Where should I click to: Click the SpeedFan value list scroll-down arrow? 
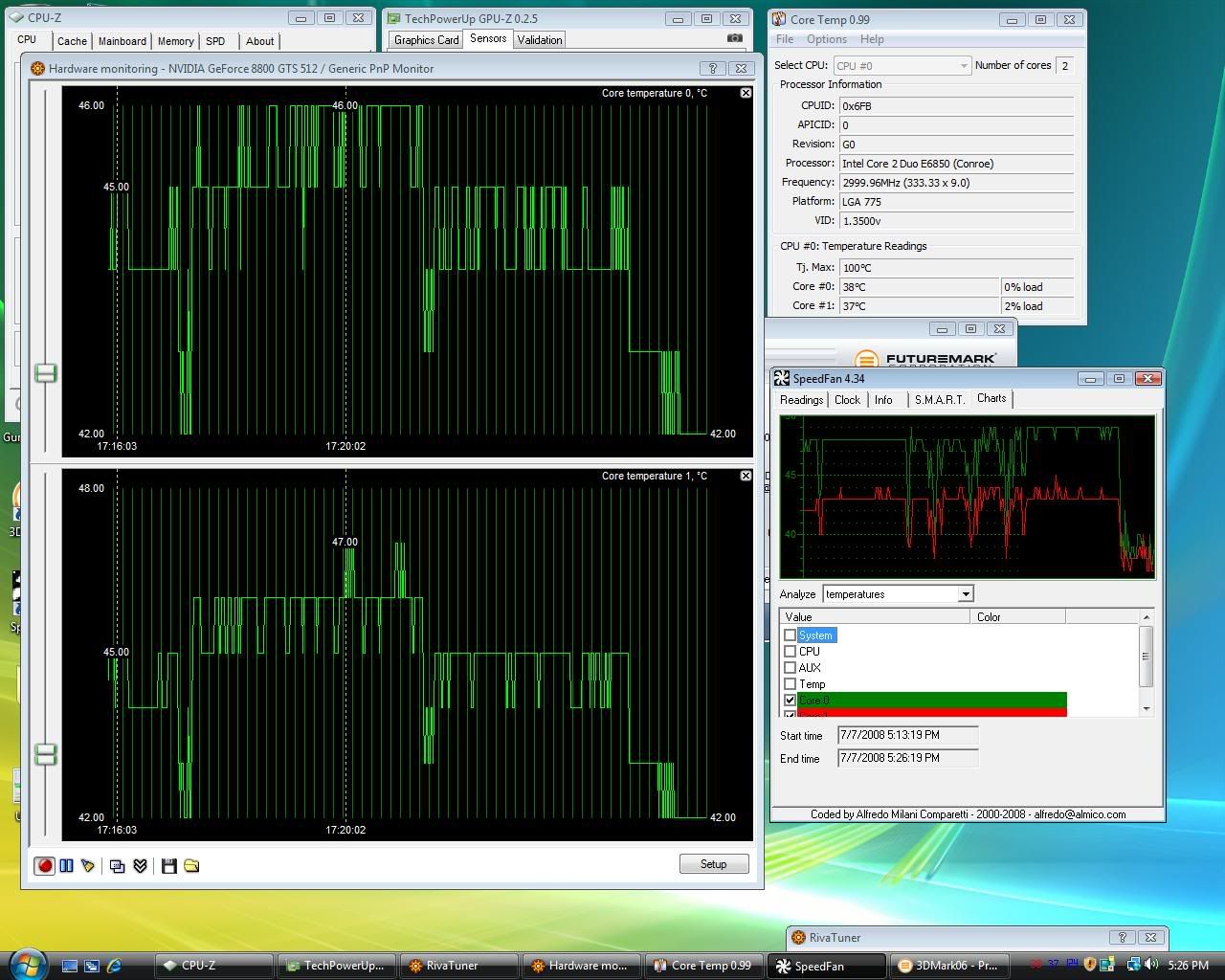coord(1147,709)
